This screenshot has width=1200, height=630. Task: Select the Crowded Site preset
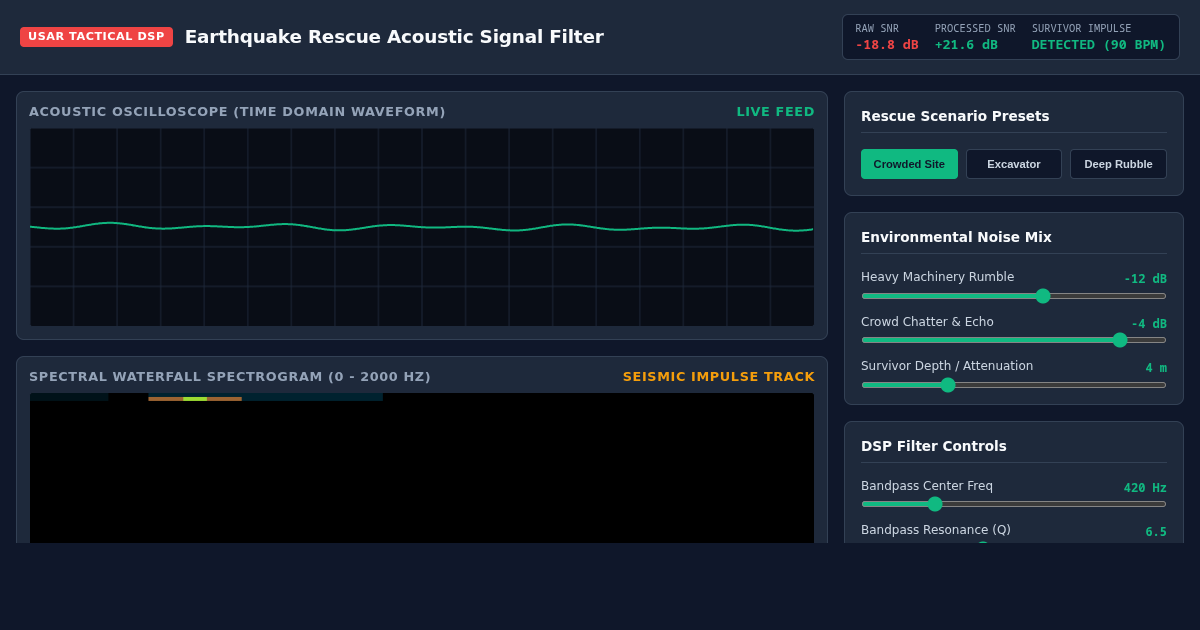[x=909, y=164]
